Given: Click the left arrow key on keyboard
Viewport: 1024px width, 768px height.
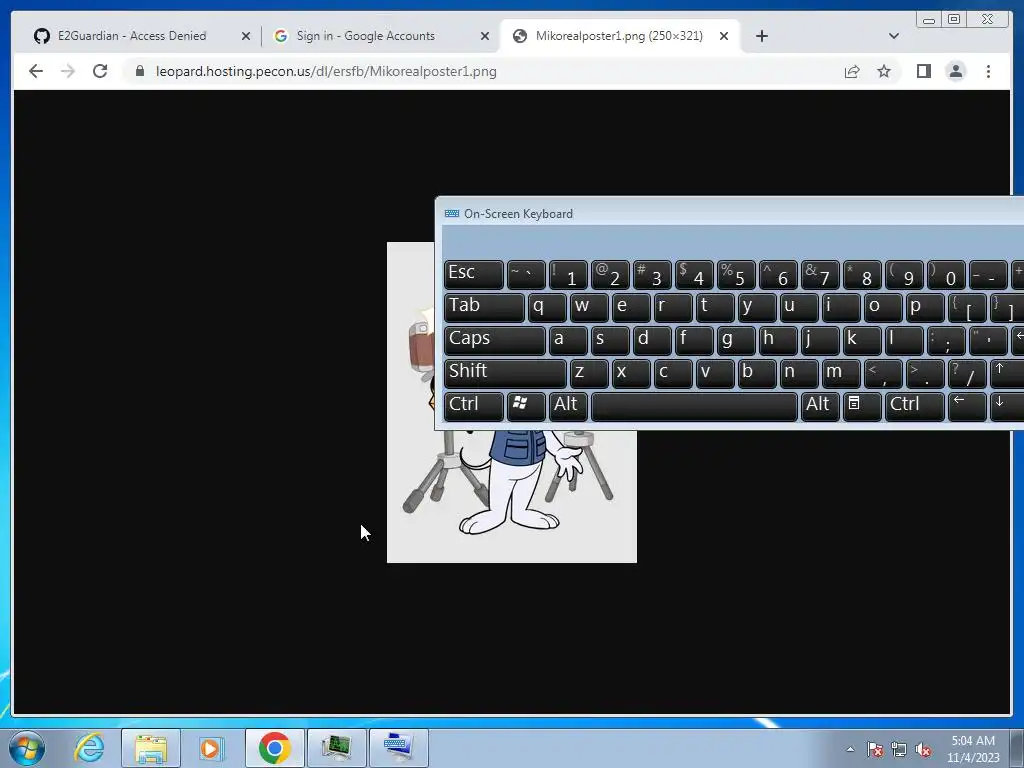Looking at the screenshot, I should [967, 406].
